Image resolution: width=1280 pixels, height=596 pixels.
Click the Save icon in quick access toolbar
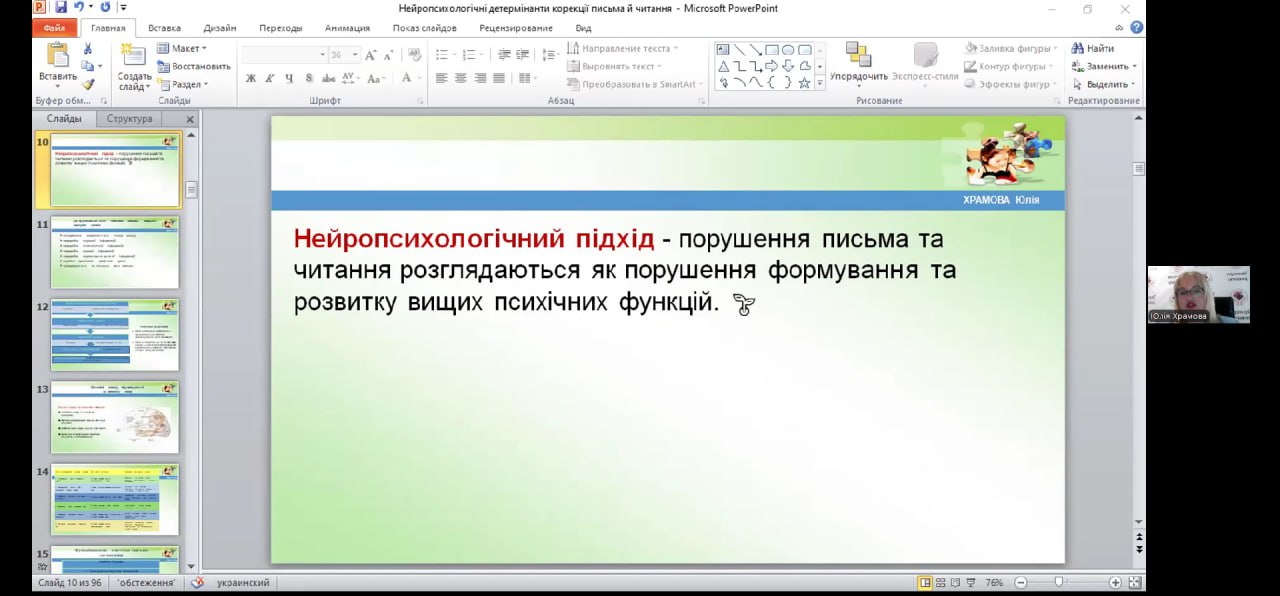[x=61, y=7]
